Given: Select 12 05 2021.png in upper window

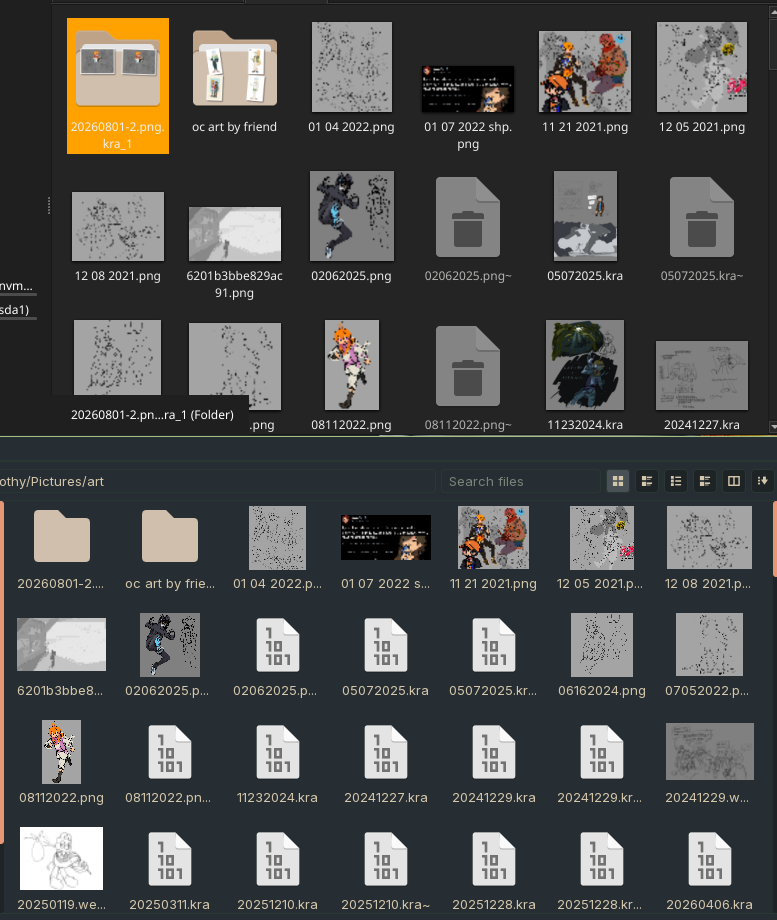Looking at the screenshot, I should click(702, 67).
